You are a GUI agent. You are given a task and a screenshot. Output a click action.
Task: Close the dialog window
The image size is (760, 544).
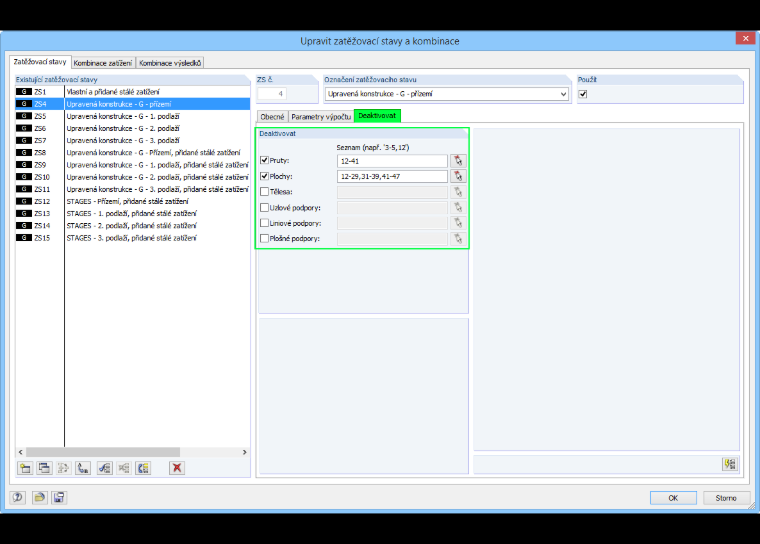(745, 38)
